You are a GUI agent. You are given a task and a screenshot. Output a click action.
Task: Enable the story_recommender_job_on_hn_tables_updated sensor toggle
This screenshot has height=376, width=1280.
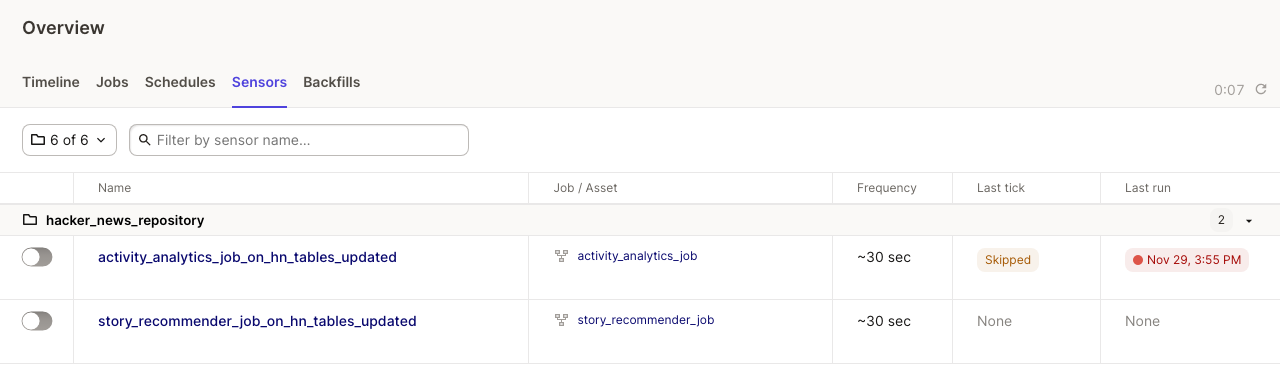pyautogui.click(x=37, y=321)
